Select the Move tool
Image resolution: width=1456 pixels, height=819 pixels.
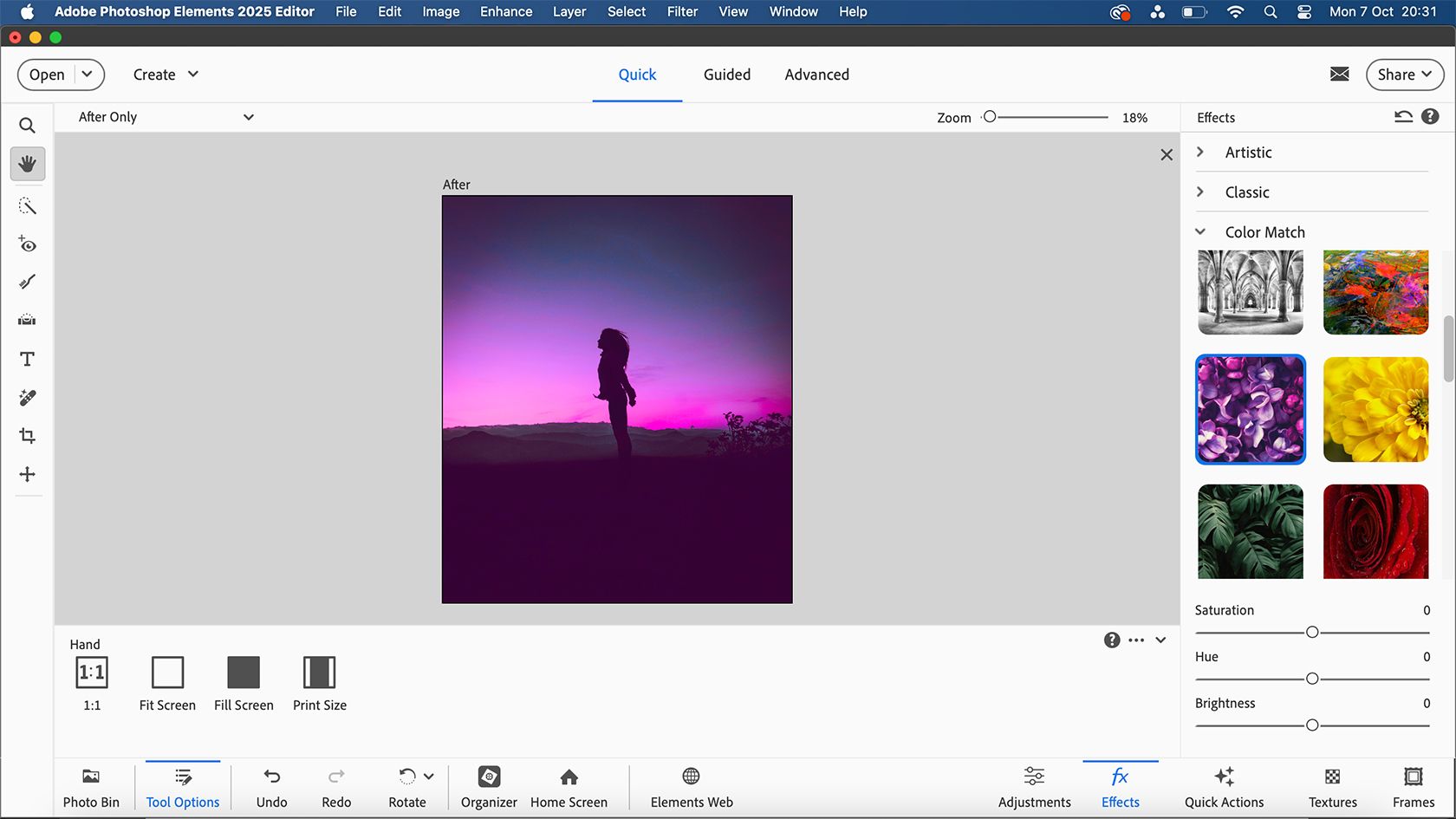28,474
